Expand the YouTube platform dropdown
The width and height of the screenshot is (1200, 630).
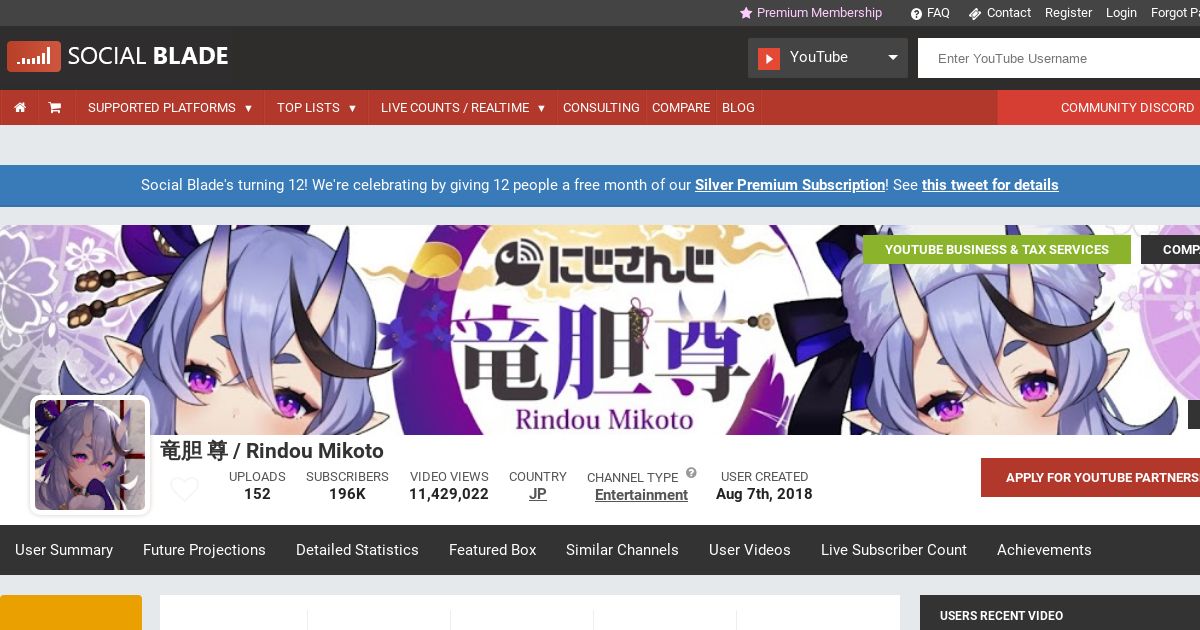coord(828,58)
